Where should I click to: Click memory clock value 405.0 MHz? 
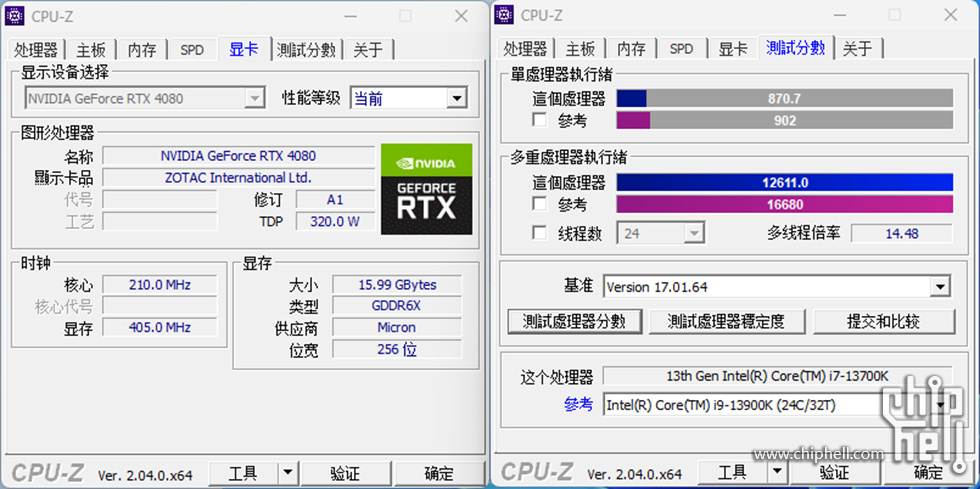coord(159,327)
